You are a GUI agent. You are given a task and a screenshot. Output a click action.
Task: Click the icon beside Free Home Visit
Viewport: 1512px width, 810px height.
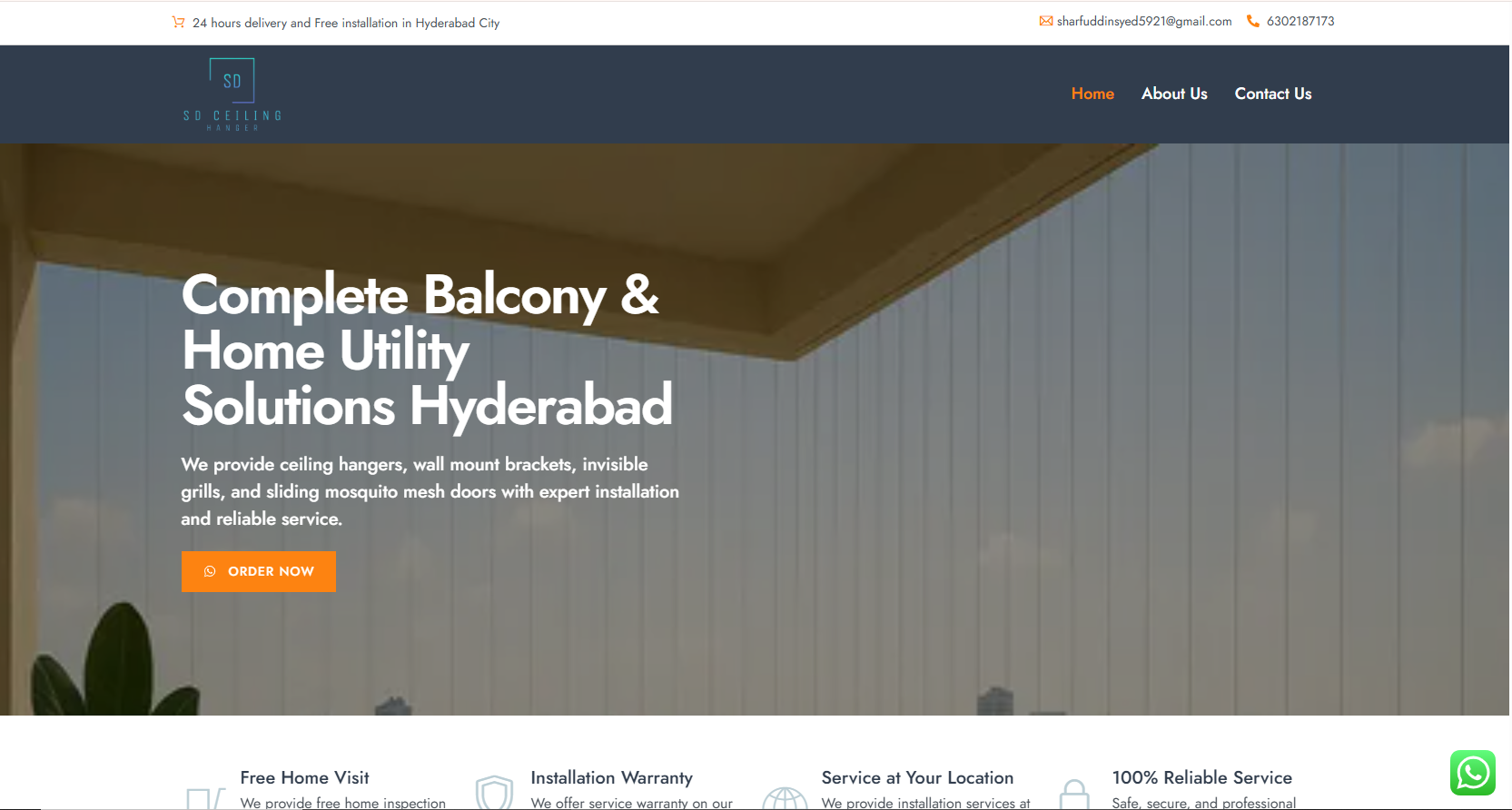pyautogui.click(x=206, y=798)
